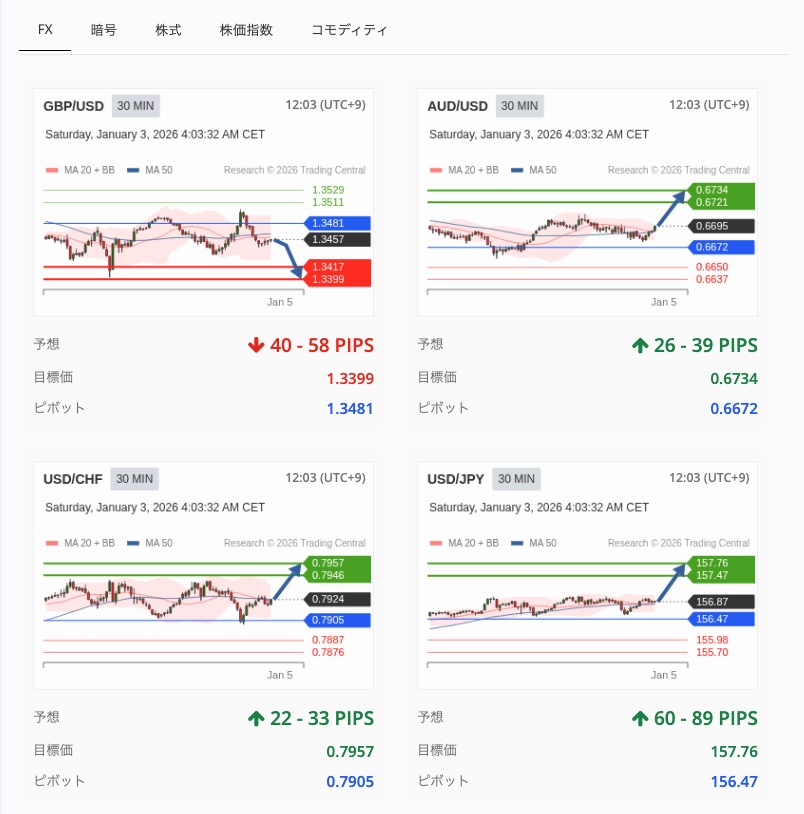Click the AUD/USD target price 0.6734

pos(733,379)
